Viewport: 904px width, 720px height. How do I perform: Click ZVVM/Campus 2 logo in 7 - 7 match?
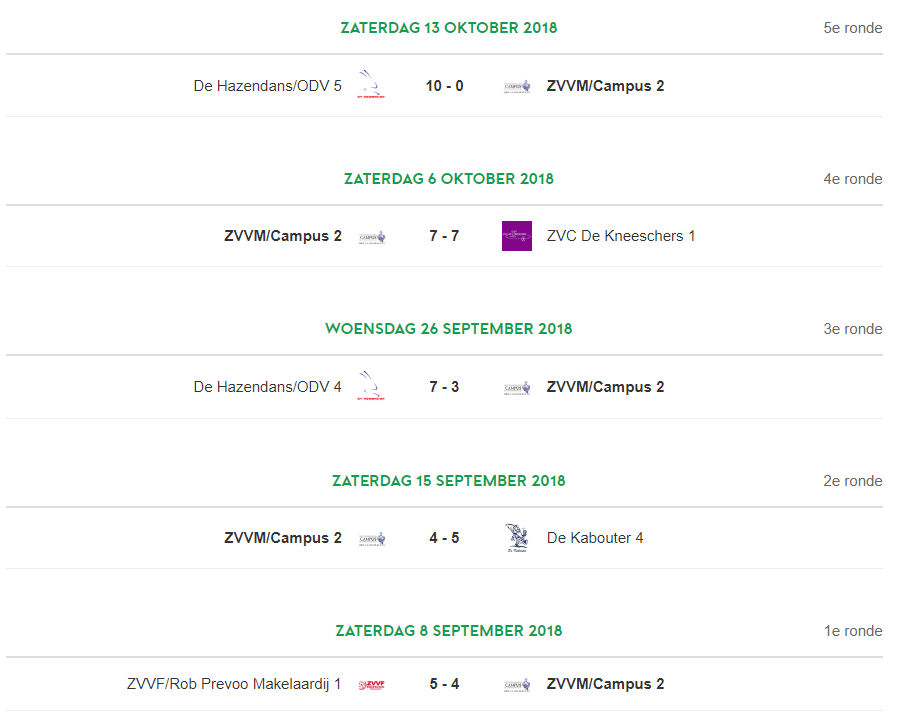(x=372, y=237)
